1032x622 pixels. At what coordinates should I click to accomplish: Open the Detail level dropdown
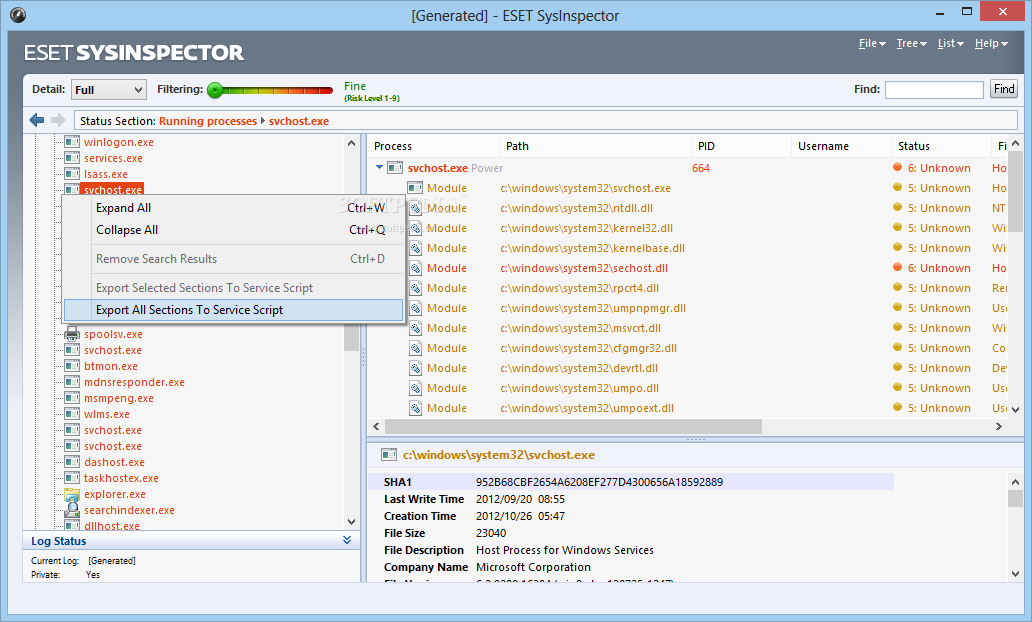[x=109, y=90]
